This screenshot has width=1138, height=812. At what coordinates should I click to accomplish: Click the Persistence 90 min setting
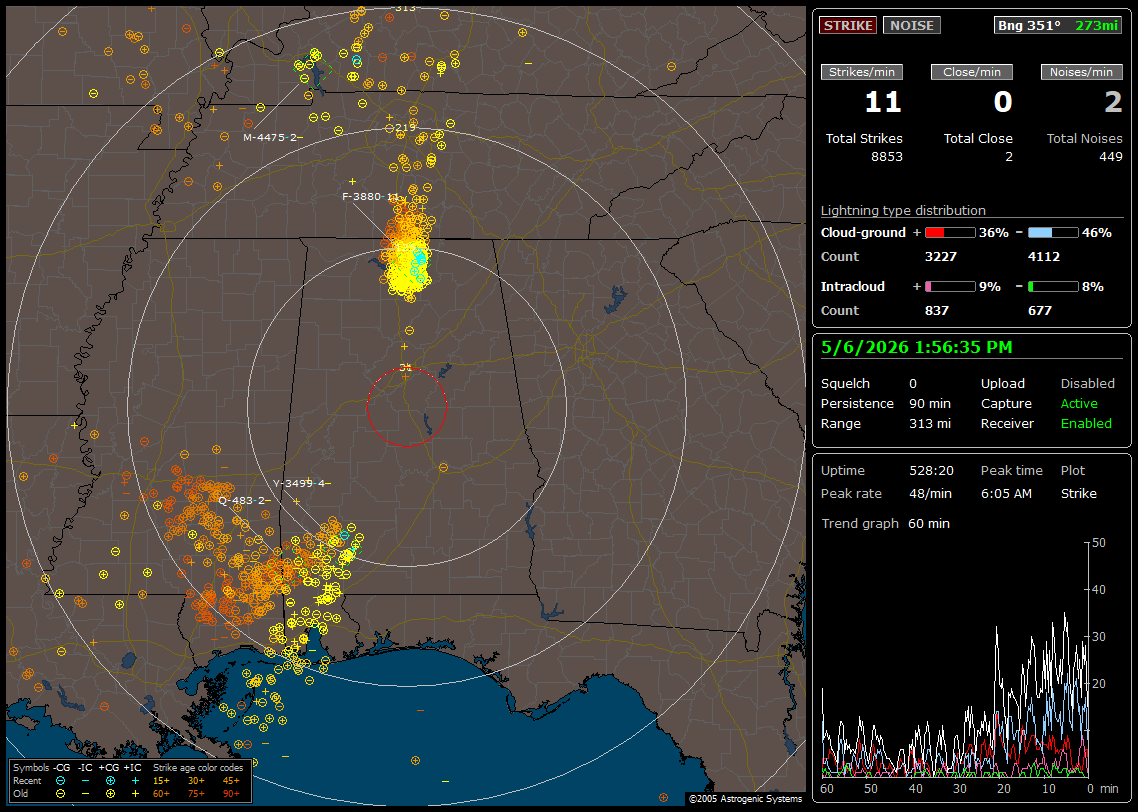click(x=885, y=403)
